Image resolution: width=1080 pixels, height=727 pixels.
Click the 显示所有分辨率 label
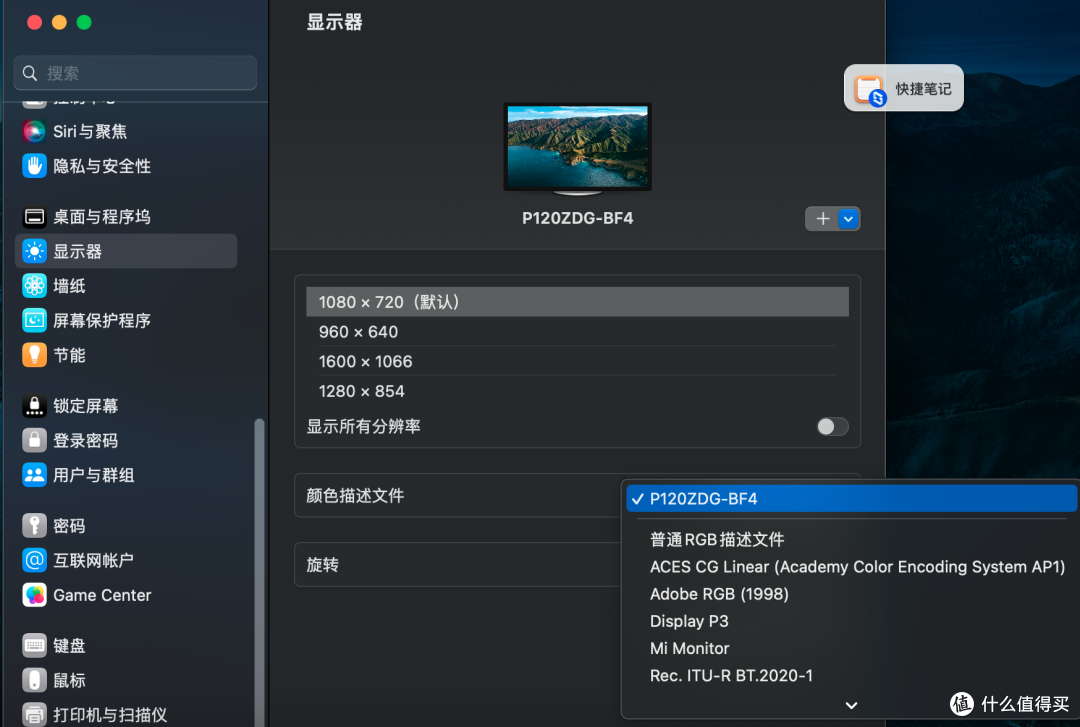click(363, 427)
